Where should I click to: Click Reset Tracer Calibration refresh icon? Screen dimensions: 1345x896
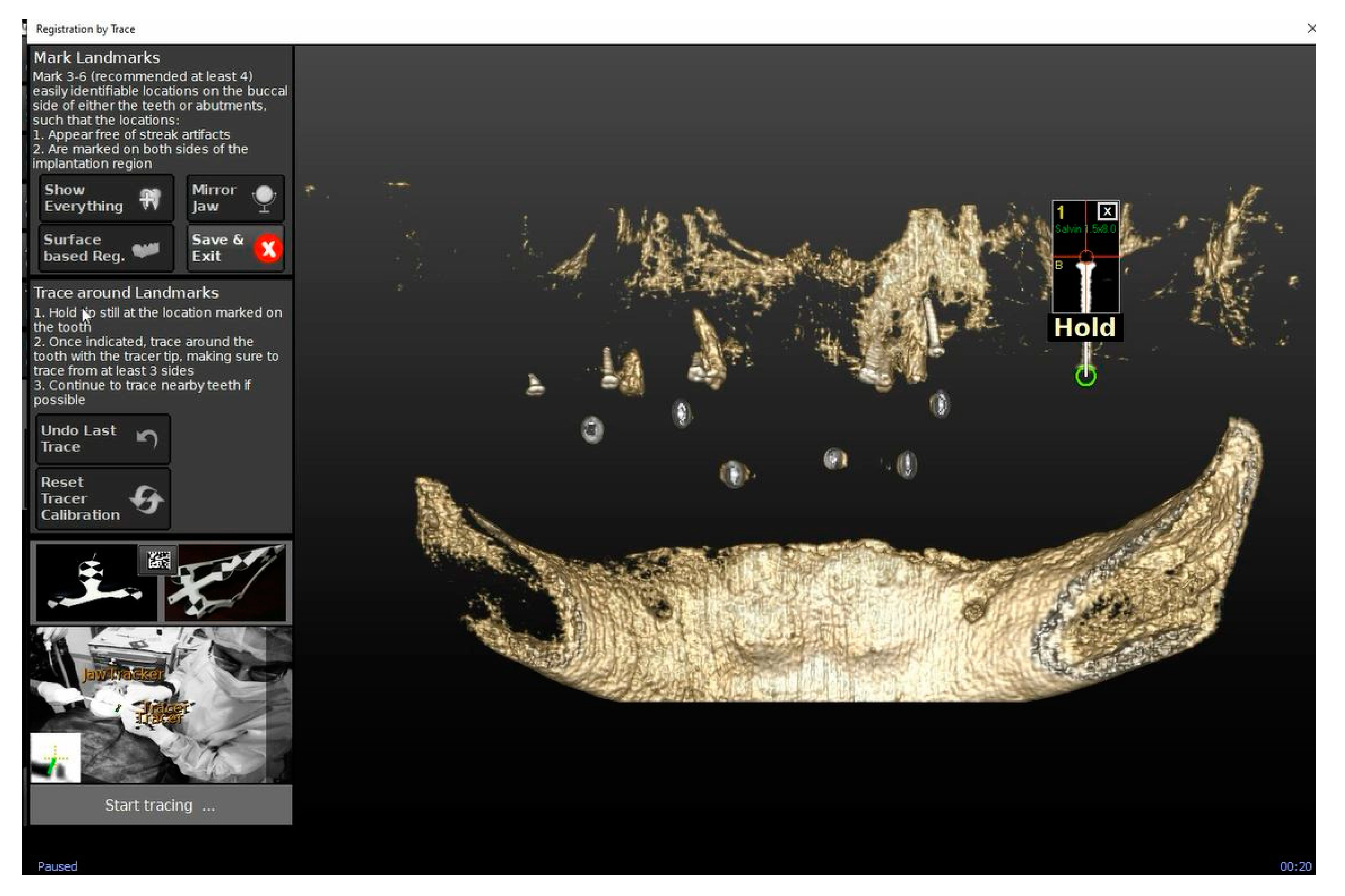coord(146,499)
